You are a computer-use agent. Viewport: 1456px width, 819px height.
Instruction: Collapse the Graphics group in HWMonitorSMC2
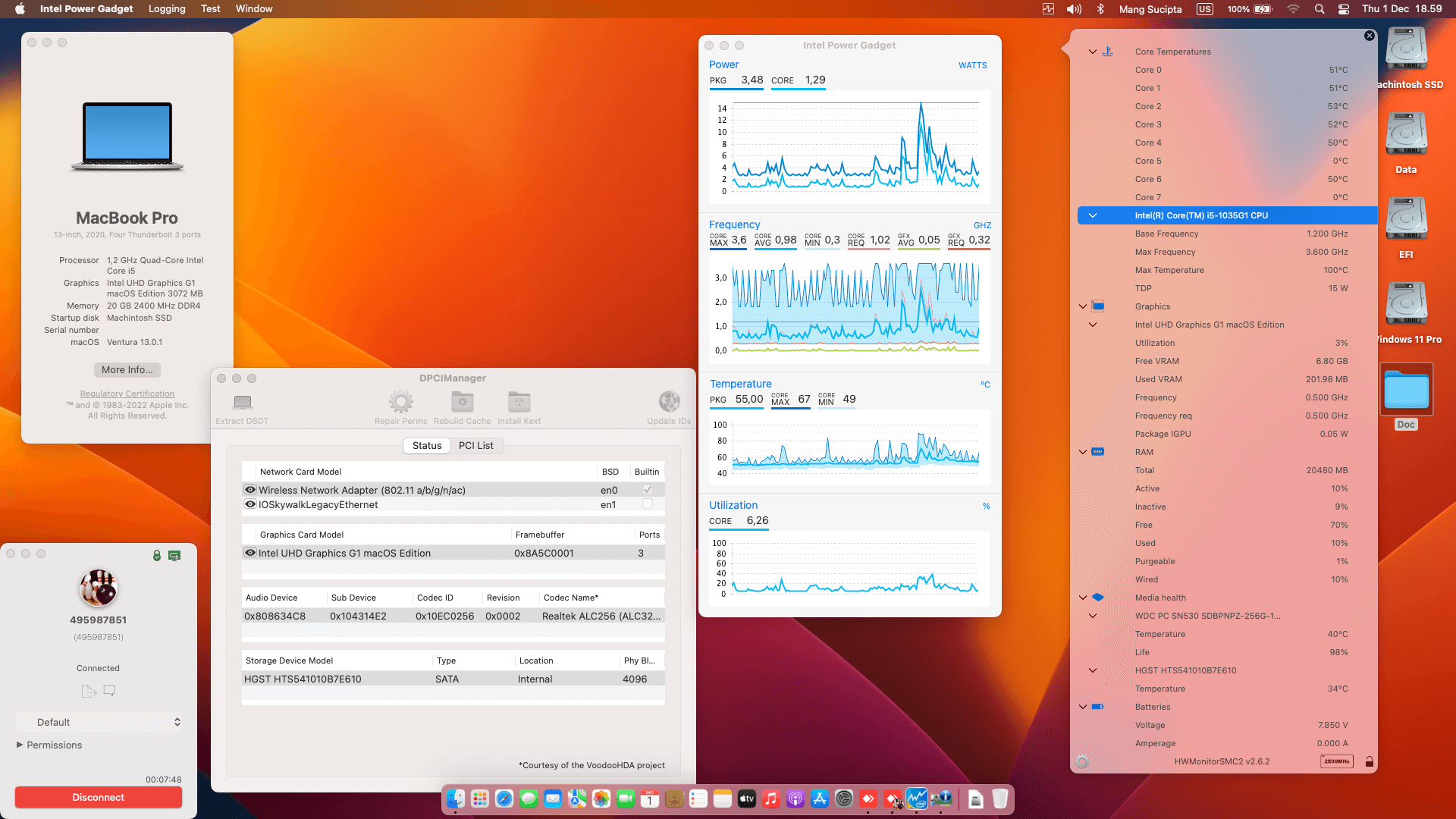(1083, 306)
